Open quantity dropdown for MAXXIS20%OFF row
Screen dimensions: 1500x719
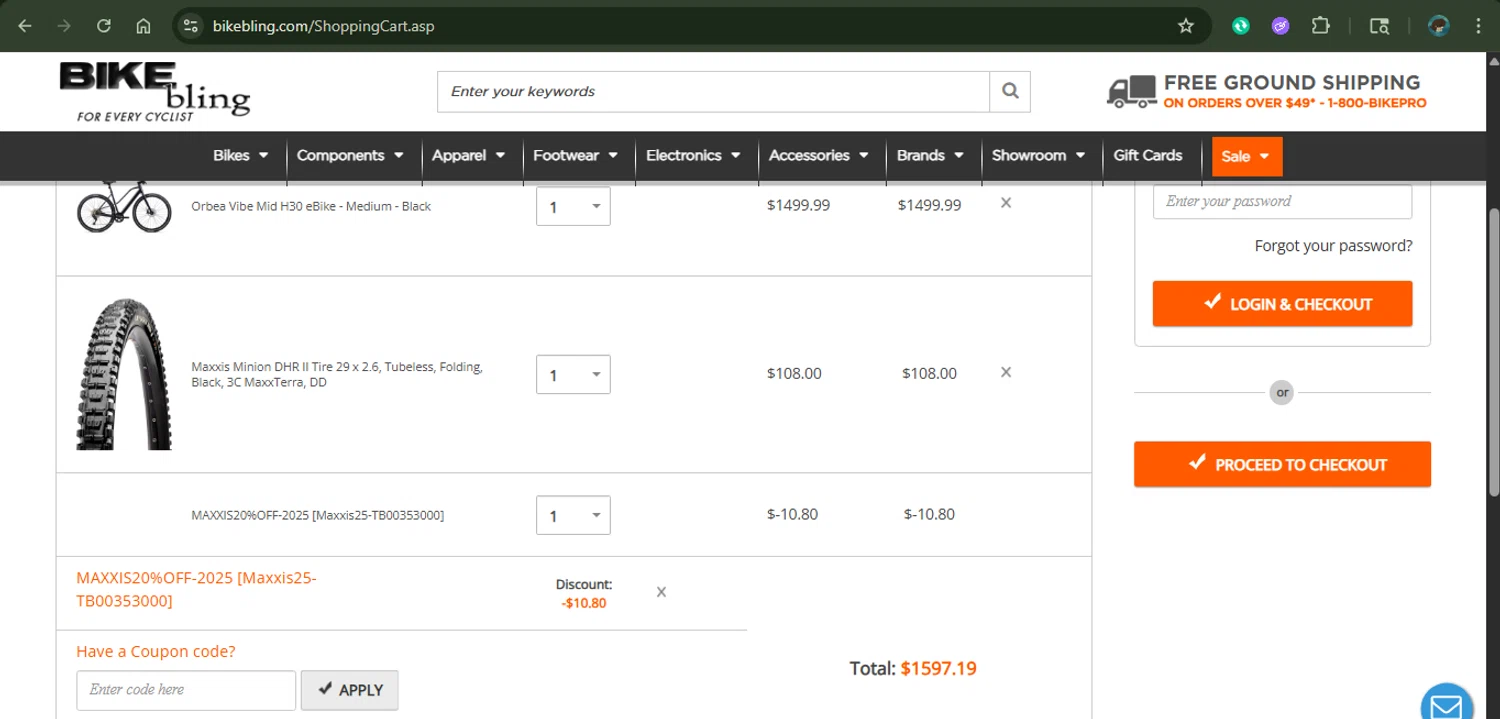point(573,516)
